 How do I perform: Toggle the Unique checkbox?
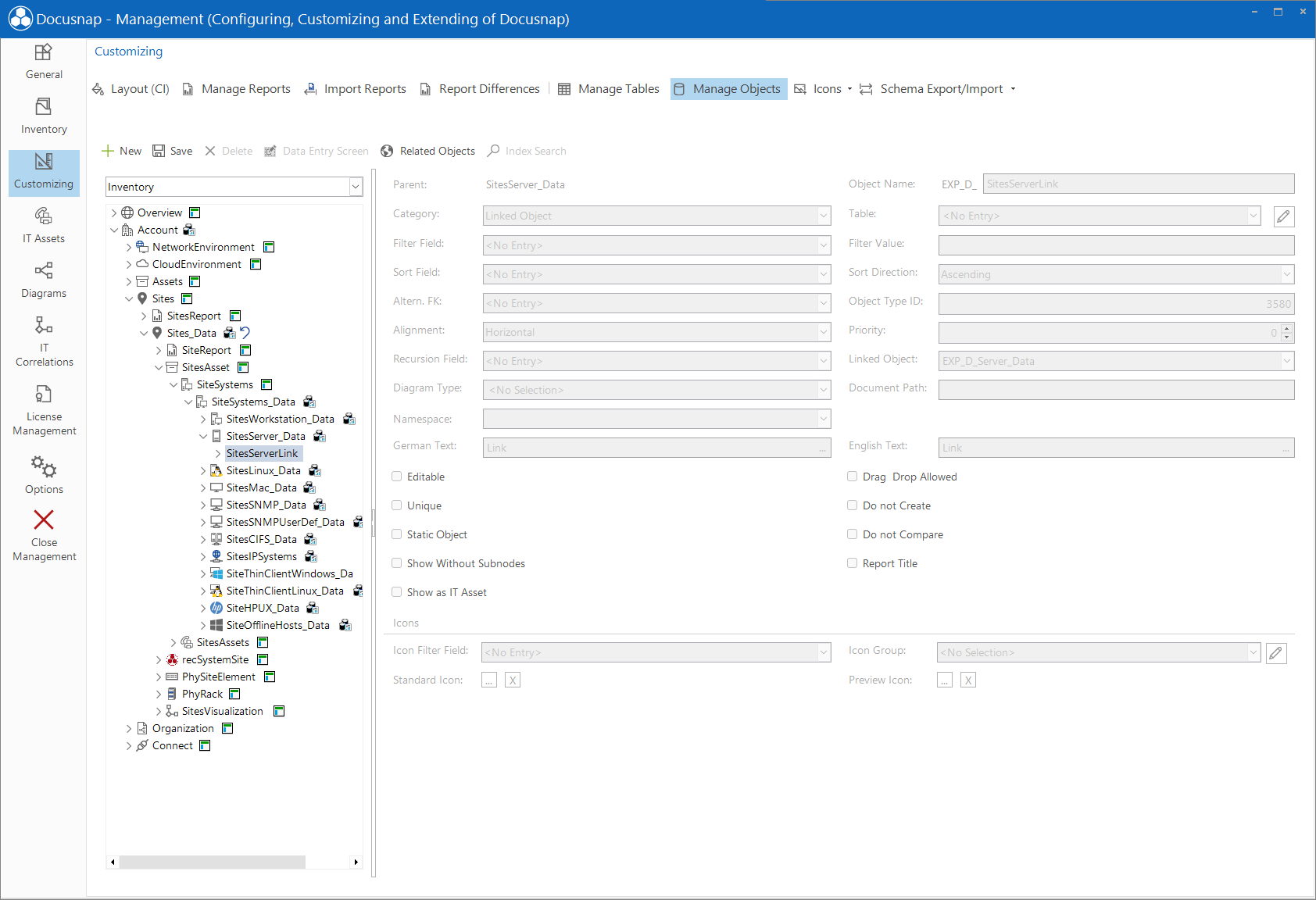point(397,505)
